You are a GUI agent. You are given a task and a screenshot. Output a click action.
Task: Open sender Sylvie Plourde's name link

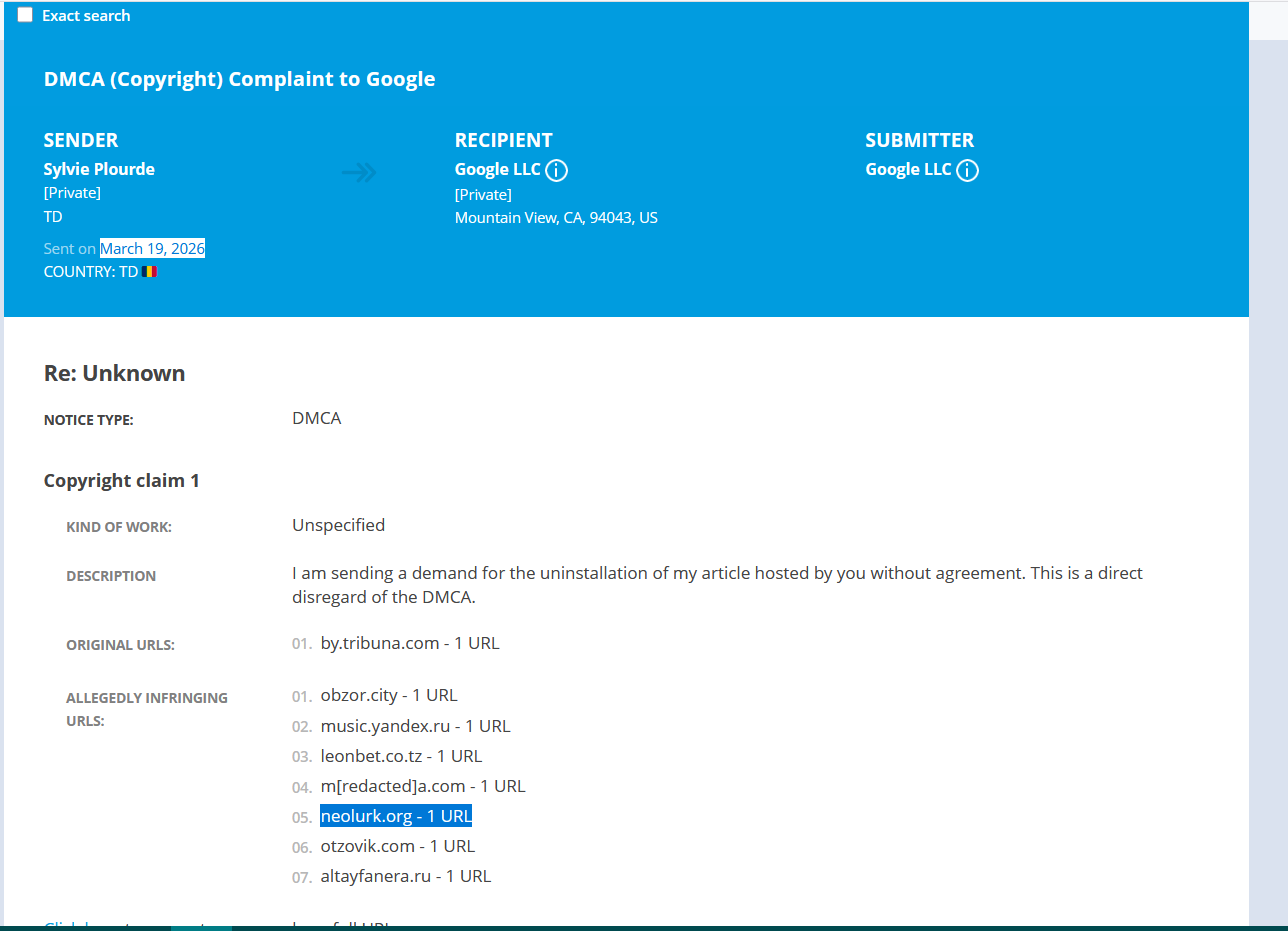[99, 169]
